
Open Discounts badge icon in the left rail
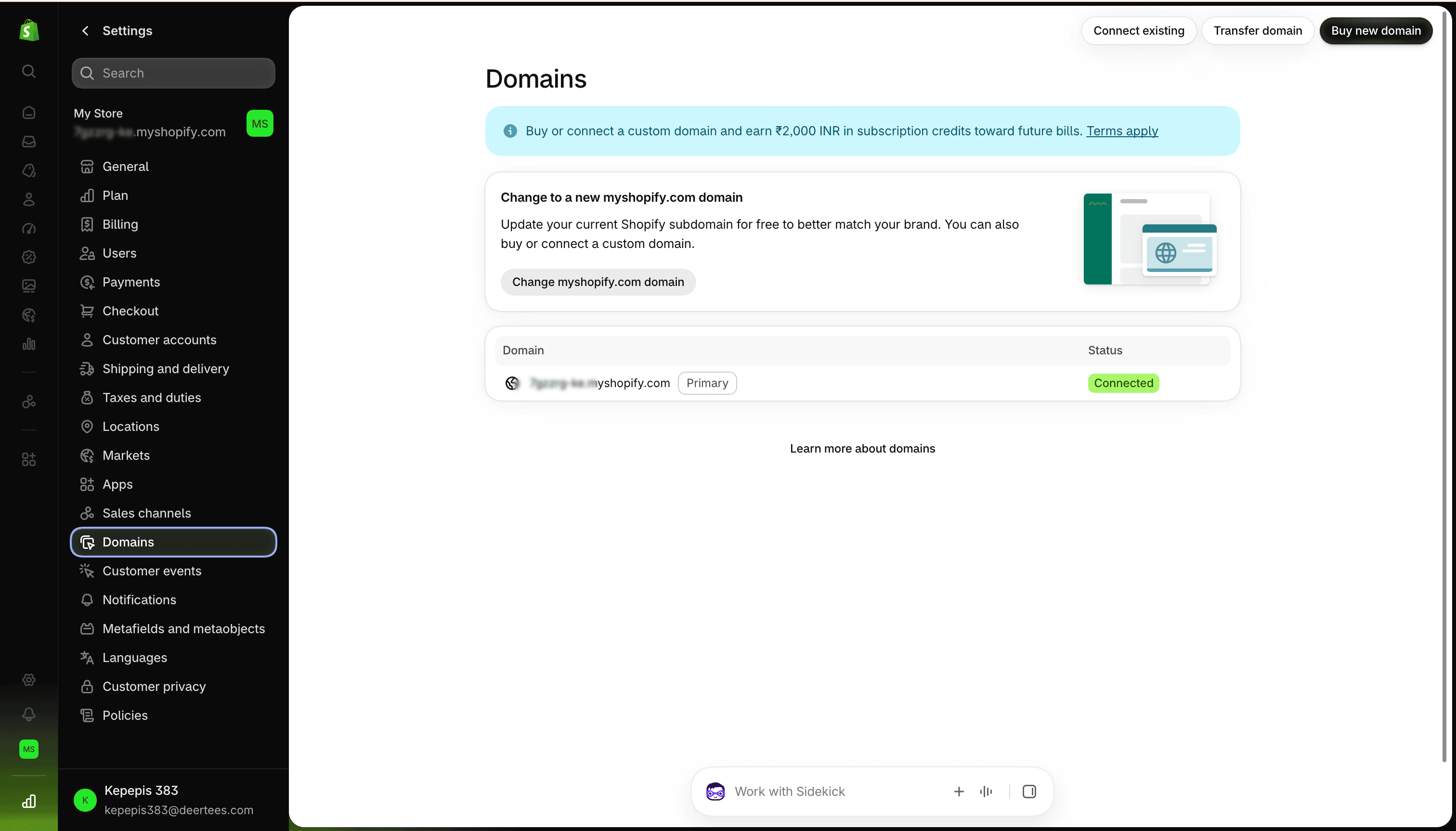coord(28,257)
